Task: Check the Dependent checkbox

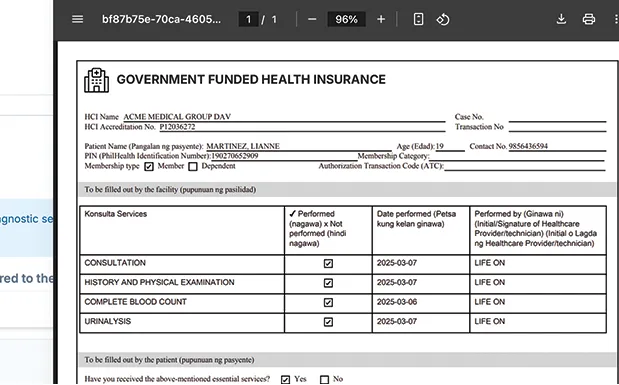Action: click(193, 167)
